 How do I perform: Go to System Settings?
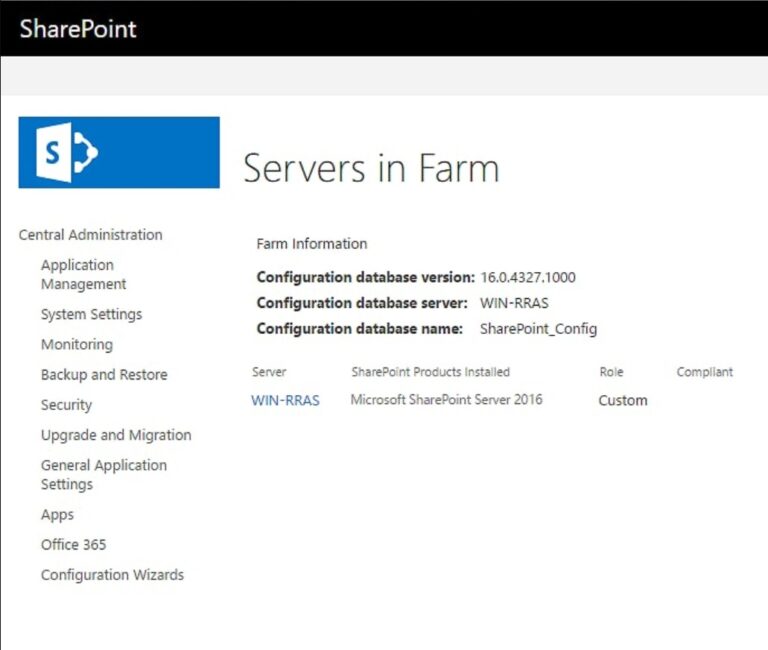coord(92,314)
